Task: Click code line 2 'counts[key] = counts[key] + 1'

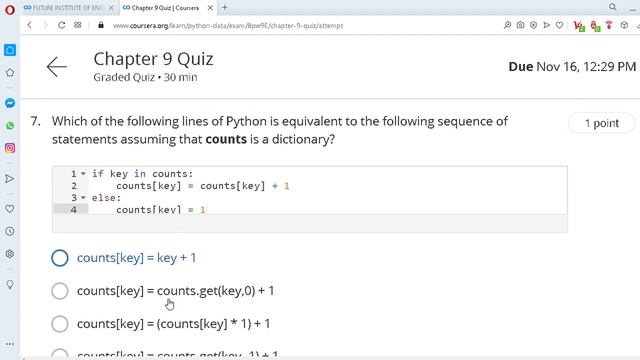Action: pos(202,186)
